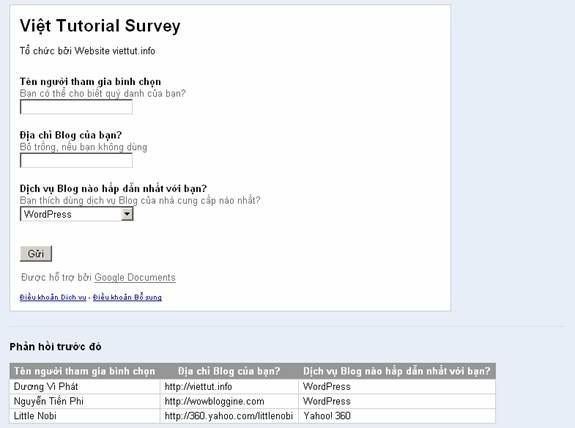Click the dropdown arrow next to WordPress
Screen dimensions: 575x428
click(127, 214)
